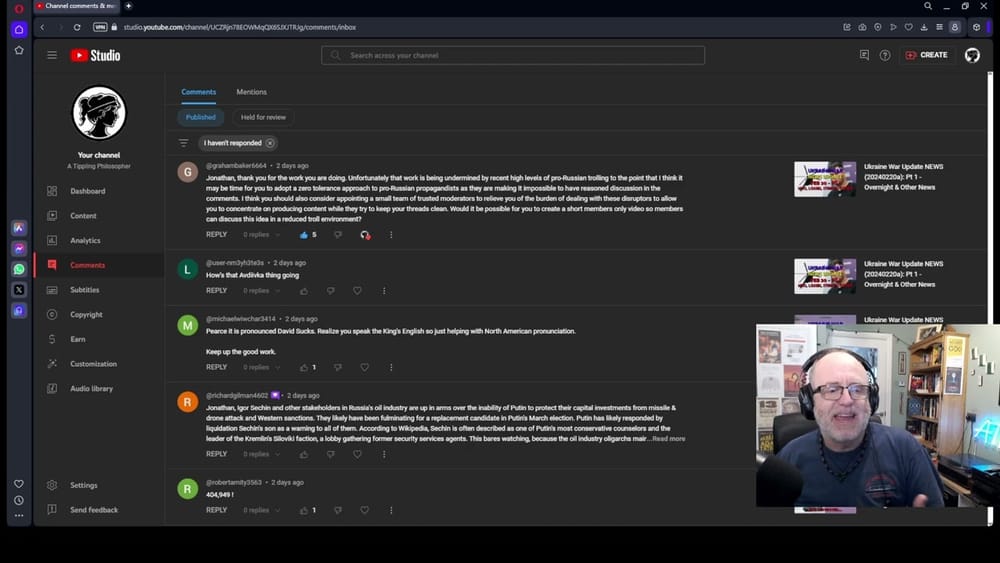Expand replies on grahambaker6664's comment
The width and height of the screenshot is (1000, 563).
[x=261, y=235]
